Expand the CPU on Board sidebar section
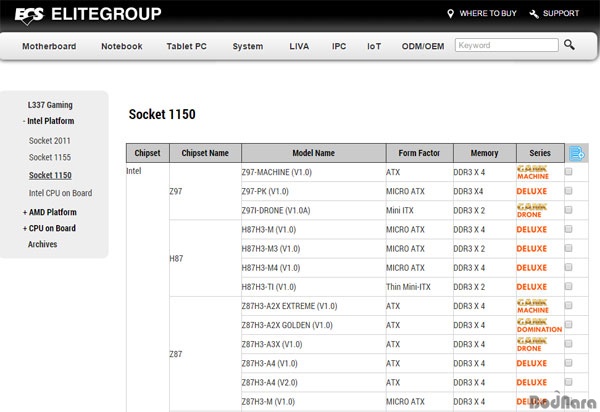This screenshot has height=412, width=600. click(x=49, y=228)
